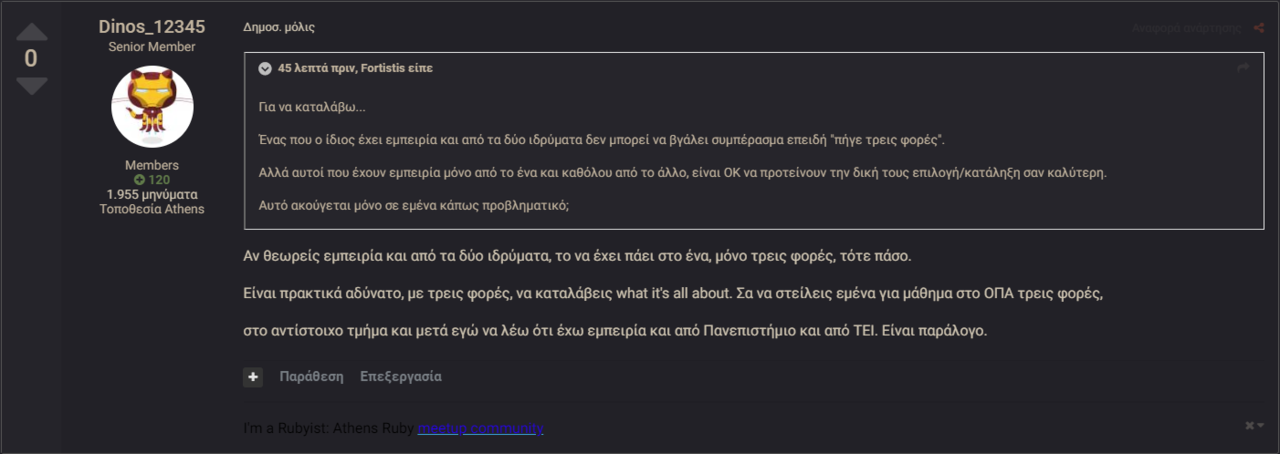Image resolution: width=1280 pixels, height=454 pixels.
Task: Toggle multi-quote with the plus button
Action: (x=252, y=377)
